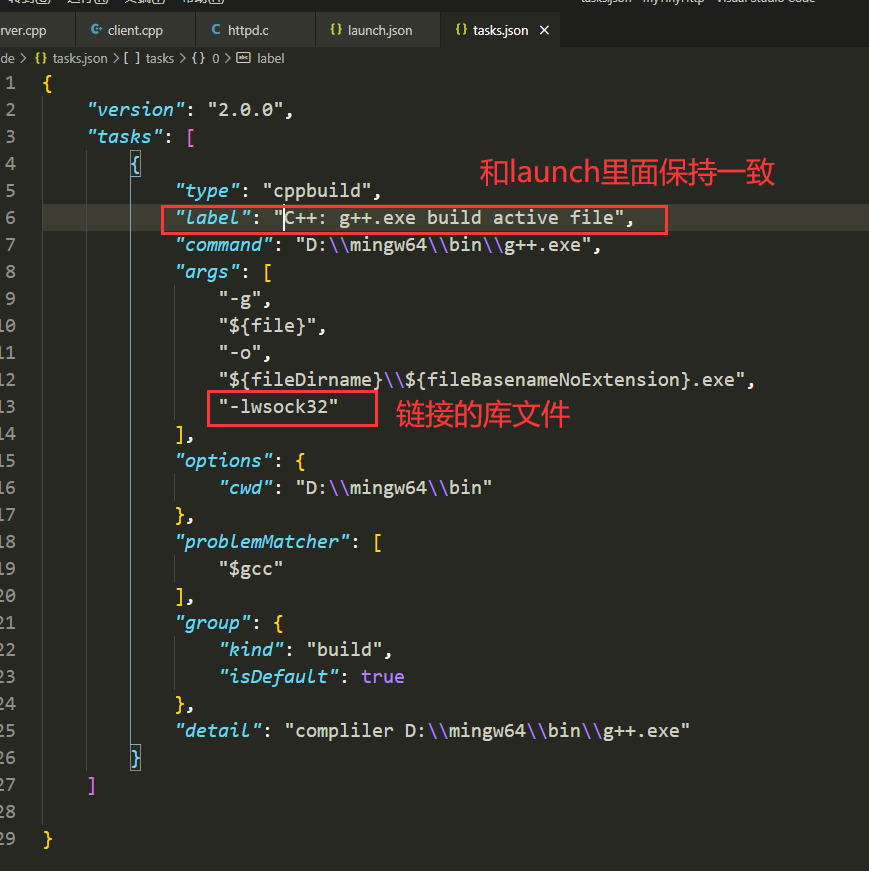Switch to the client.cpp tab
This screenshot has height=871, width=869.
pos(135,30)
